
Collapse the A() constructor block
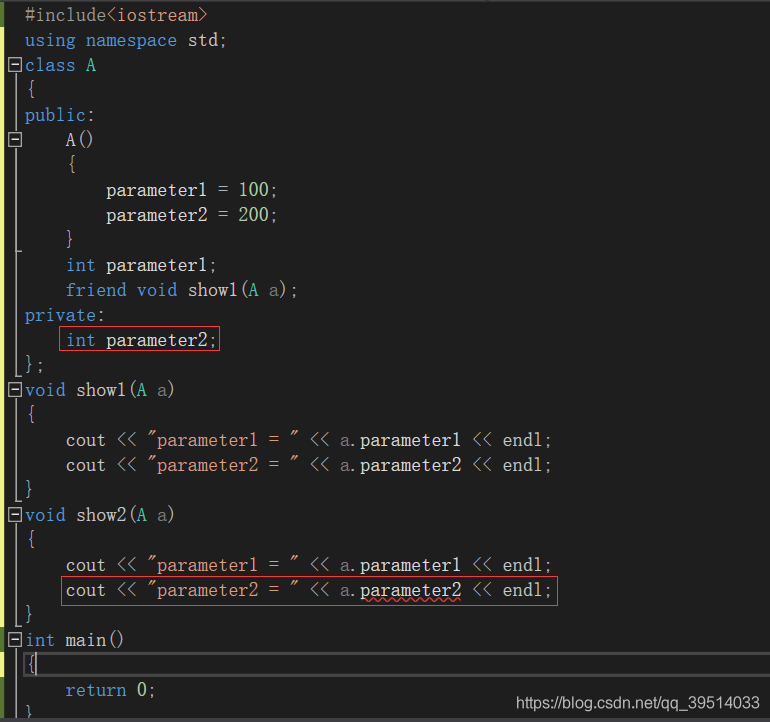(15, 139)
